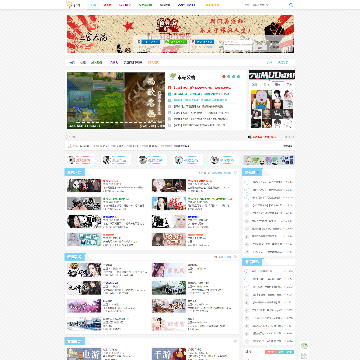The width and height of the screenshot is (360, 360).
Task: Click the speaker announcement icon below the slideshow
Action: (249, 137)
